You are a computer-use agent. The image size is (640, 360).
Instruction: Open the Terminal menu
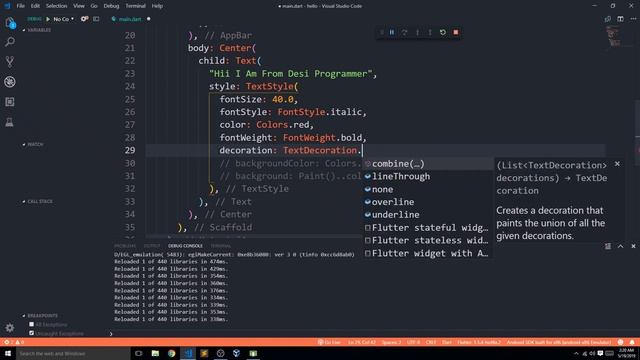tap(135, 6)
